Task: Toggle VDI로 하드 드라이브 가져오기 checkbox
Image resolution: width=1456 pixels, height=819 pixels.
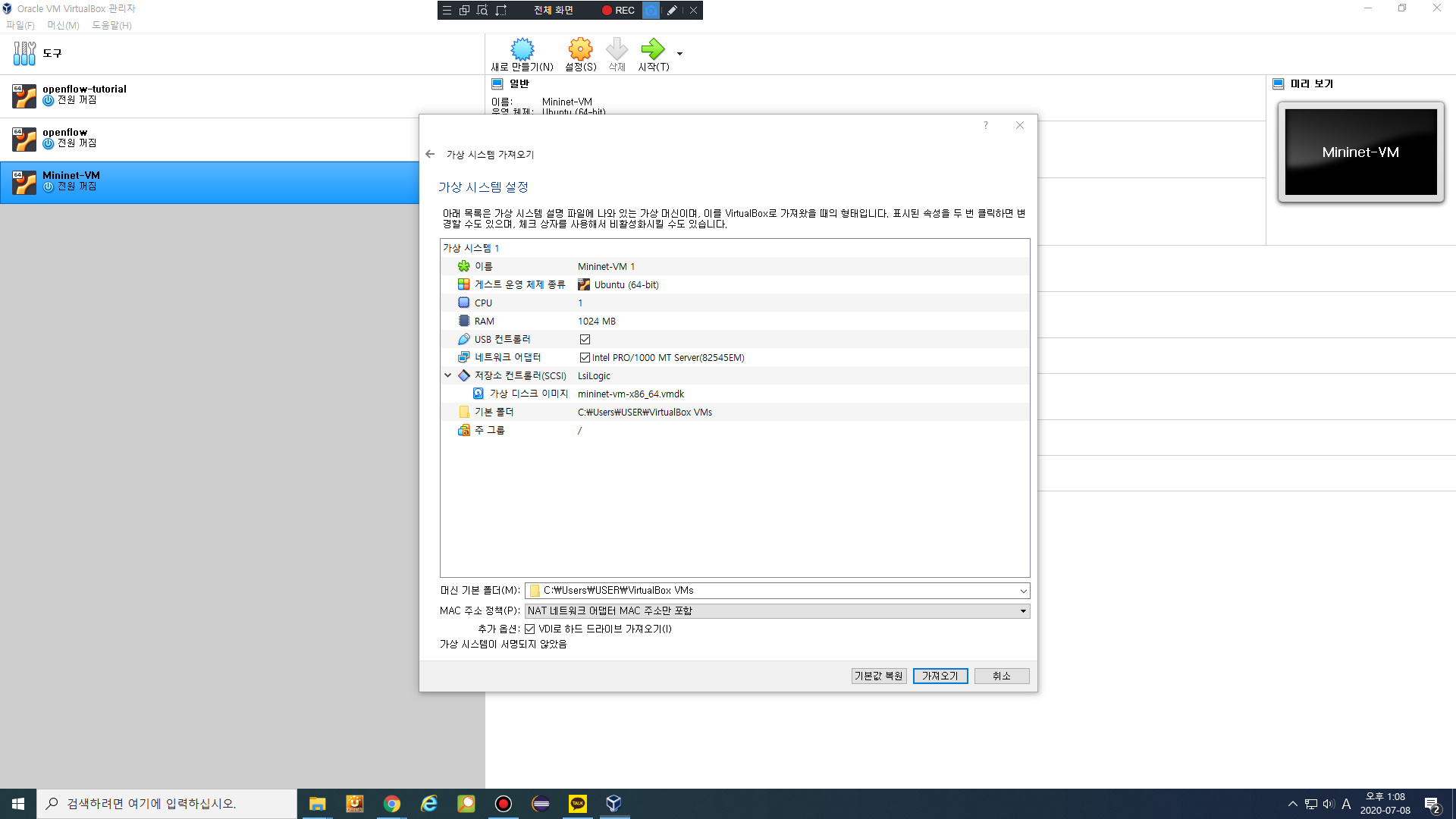Action: (x=530, y=629)
